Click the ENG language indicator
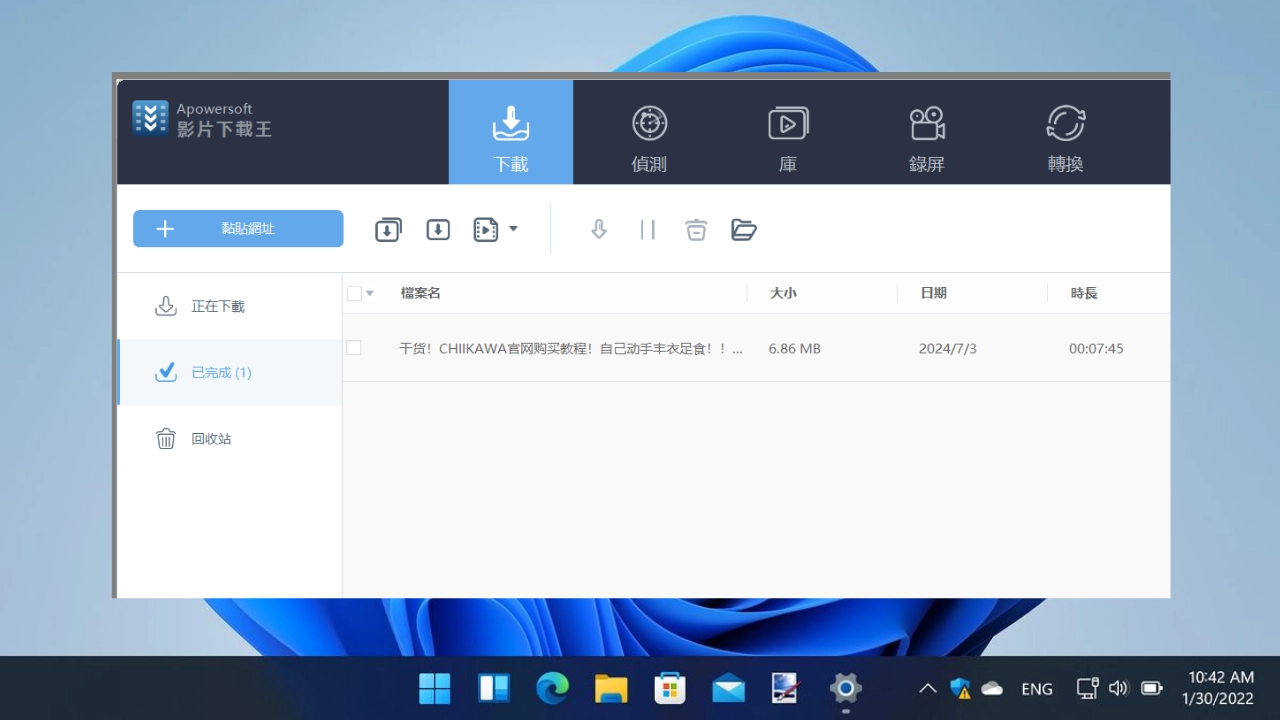This screenshot has height=720, width=1280. [1037, 688]
